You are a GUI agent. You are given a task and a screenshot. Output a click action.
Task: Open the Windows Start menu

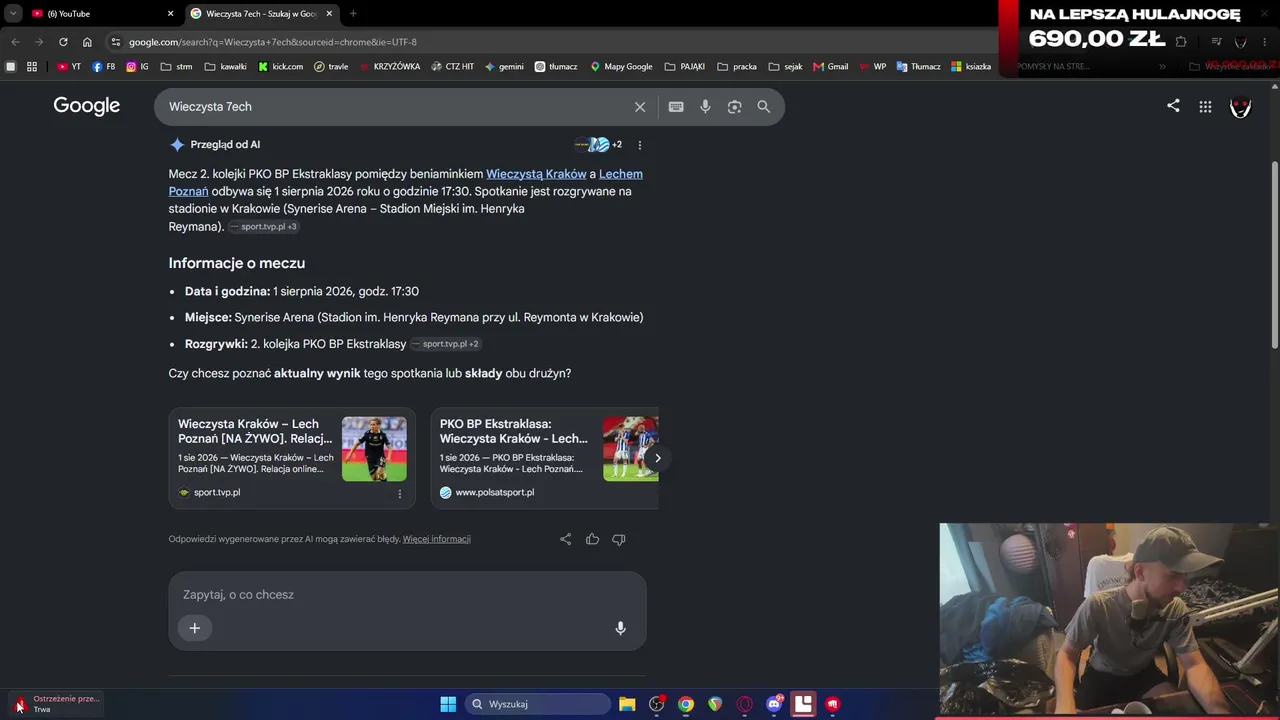click(448, 704)
